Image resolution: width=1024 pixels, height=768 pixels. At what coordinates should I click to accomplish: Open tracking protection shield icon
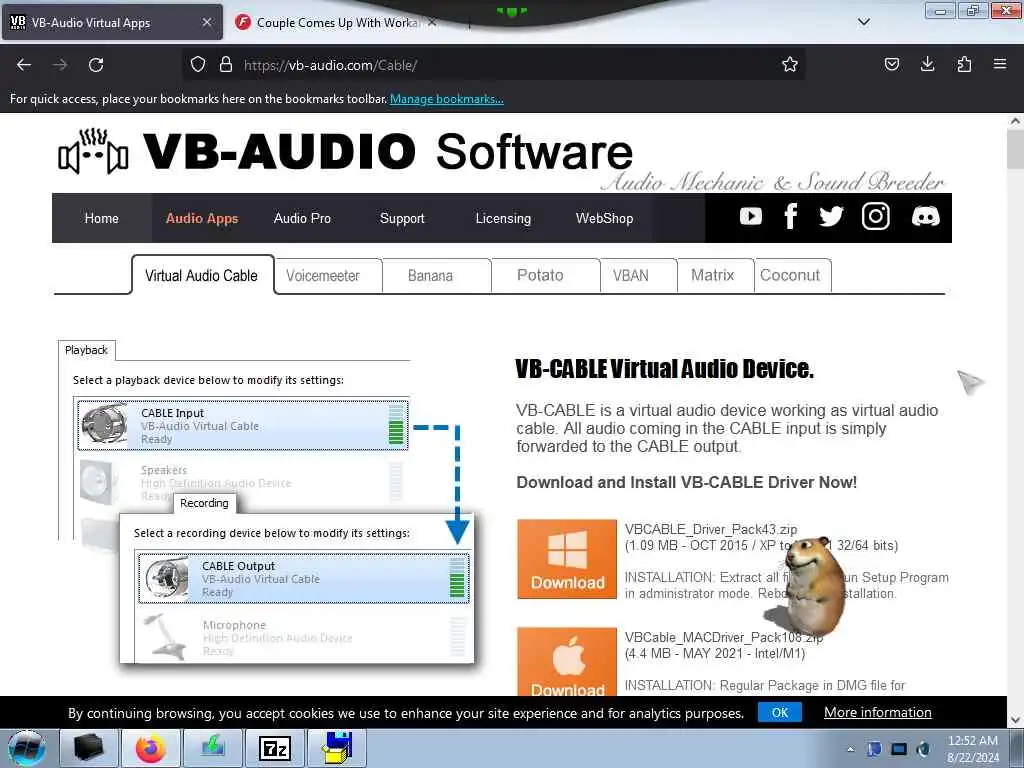click(198, 65)
